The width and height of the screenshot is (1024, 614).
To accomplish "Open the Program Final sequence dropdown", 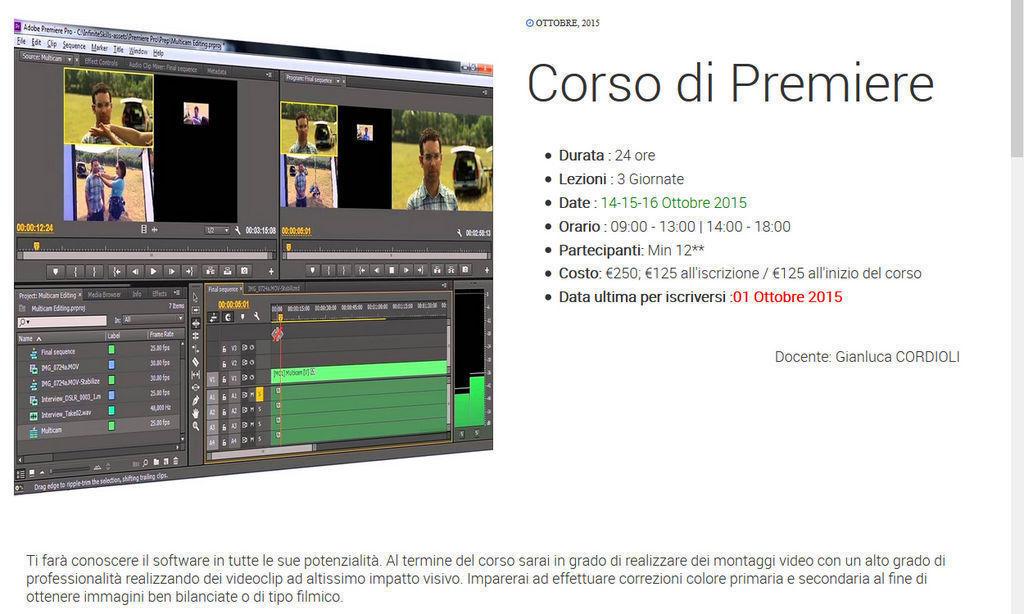I will coord(338,81).
